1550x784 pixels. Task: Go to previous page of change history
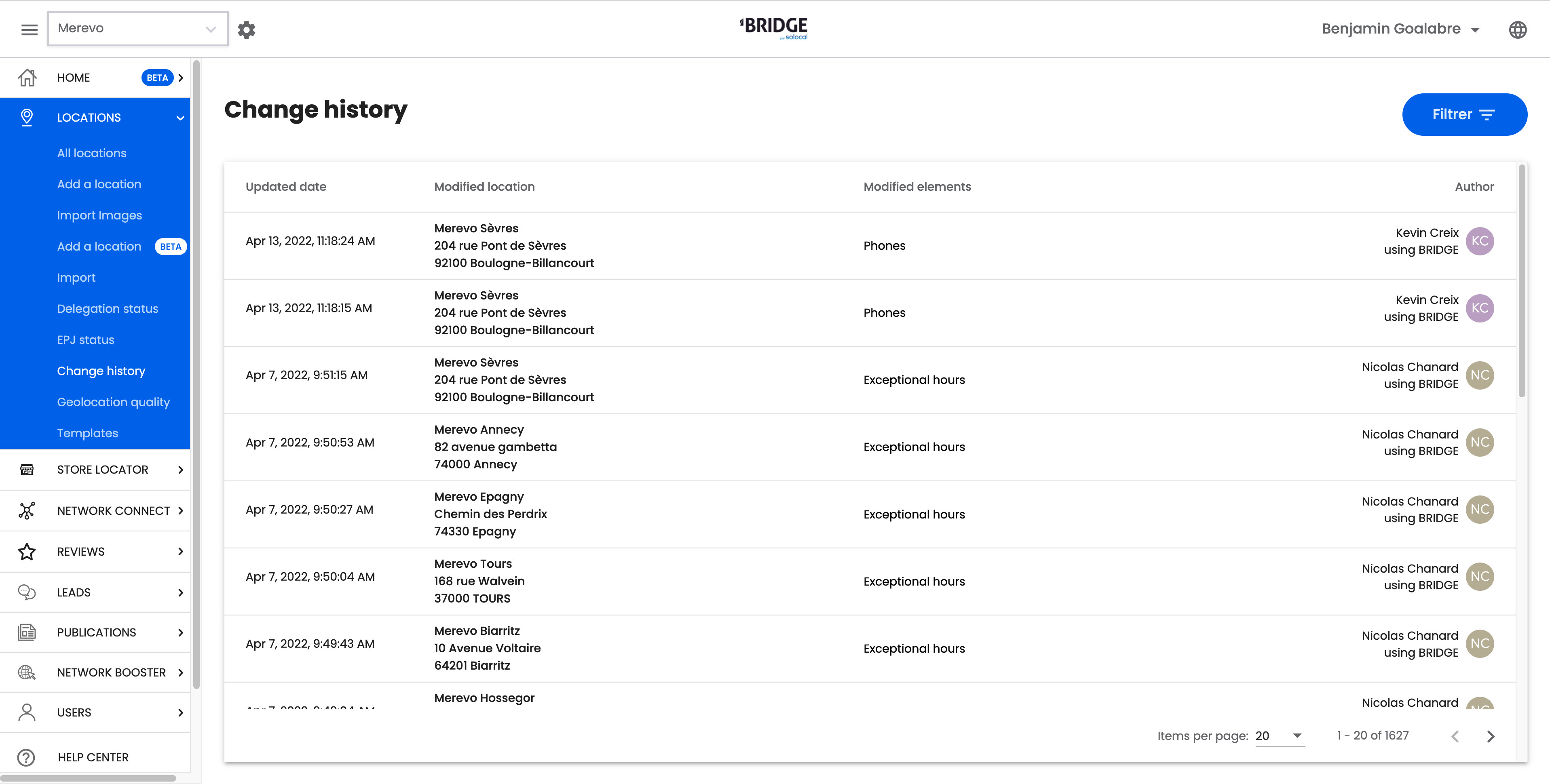(1455, 736)
